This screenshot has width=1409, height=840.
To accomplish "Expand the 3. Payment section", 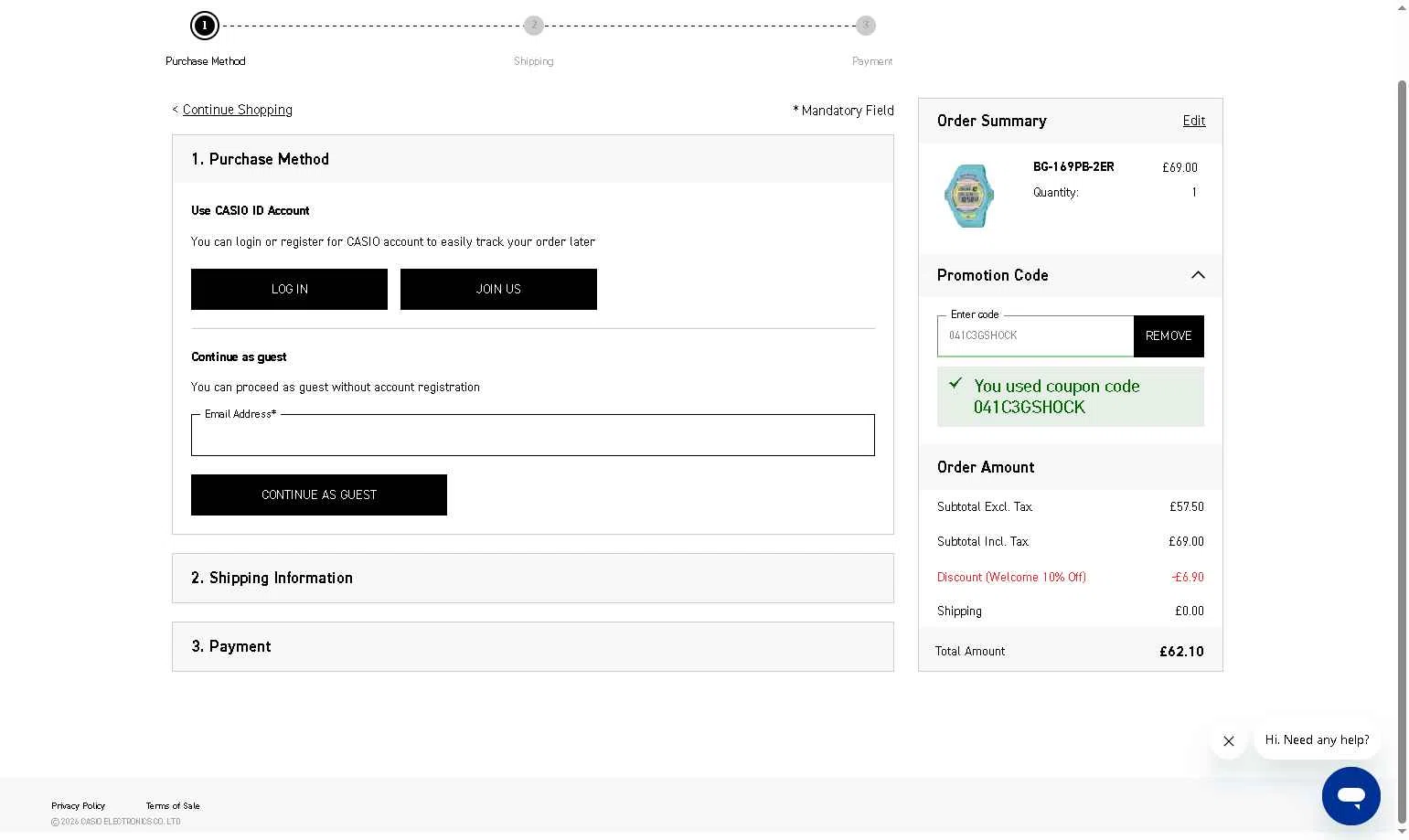I will (533, 646).
